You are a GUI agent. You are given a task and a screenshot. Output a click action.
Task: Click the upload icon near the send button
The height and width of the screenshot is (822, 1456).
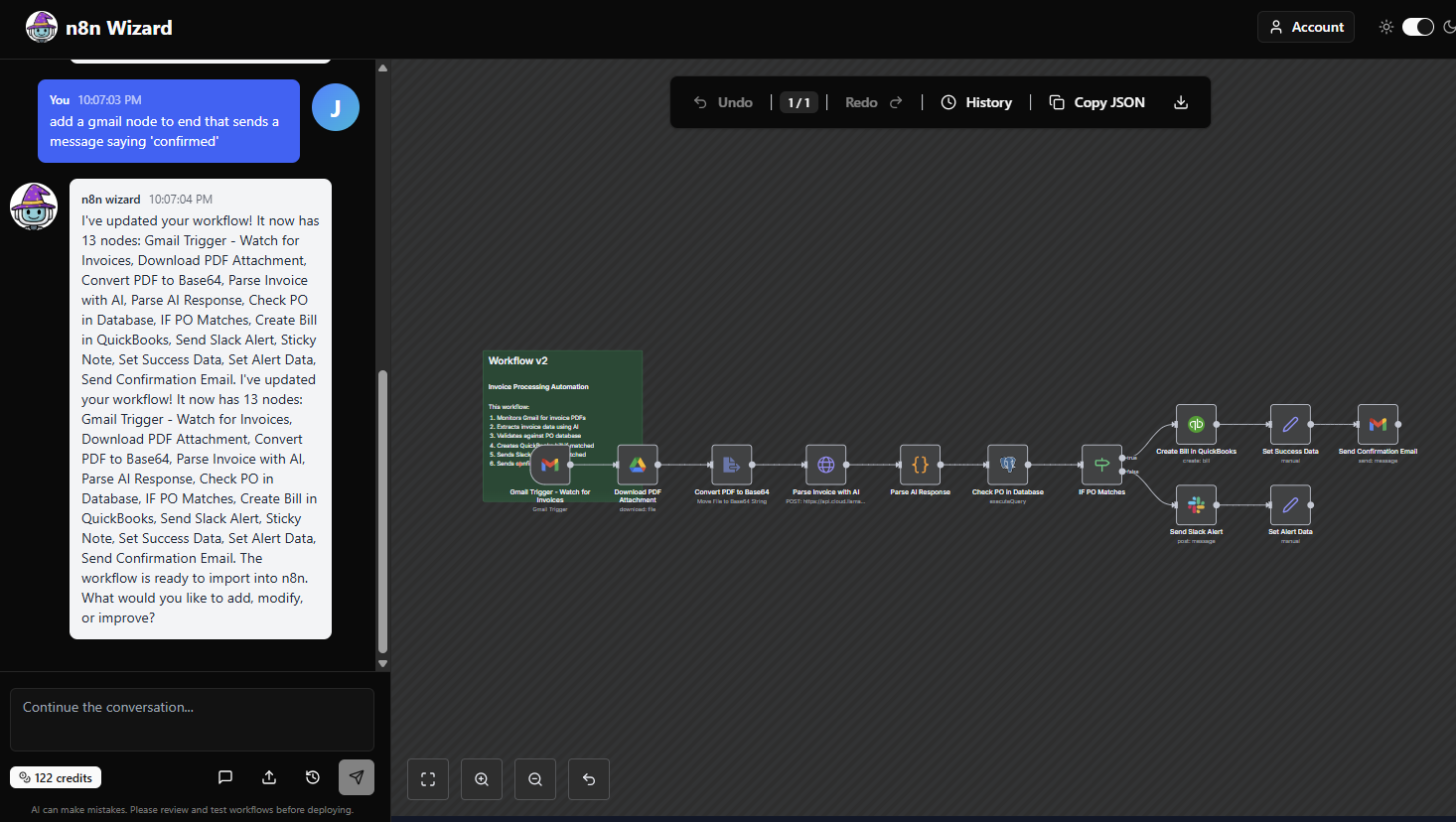click(x=269, y=777)
